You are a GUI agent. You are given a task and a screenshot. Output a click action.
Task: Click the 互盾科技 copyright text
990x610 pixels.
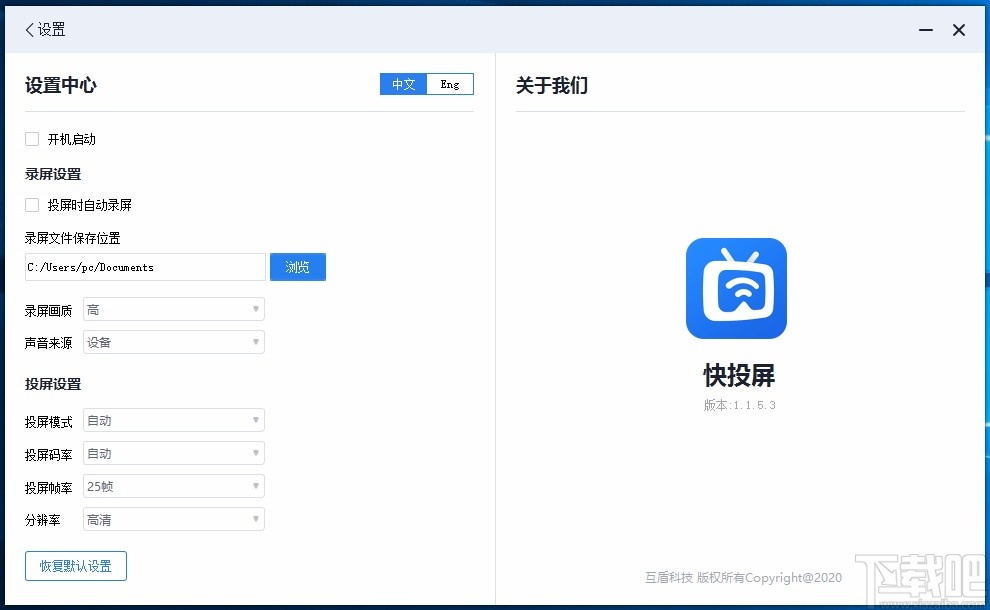point(743,577)
